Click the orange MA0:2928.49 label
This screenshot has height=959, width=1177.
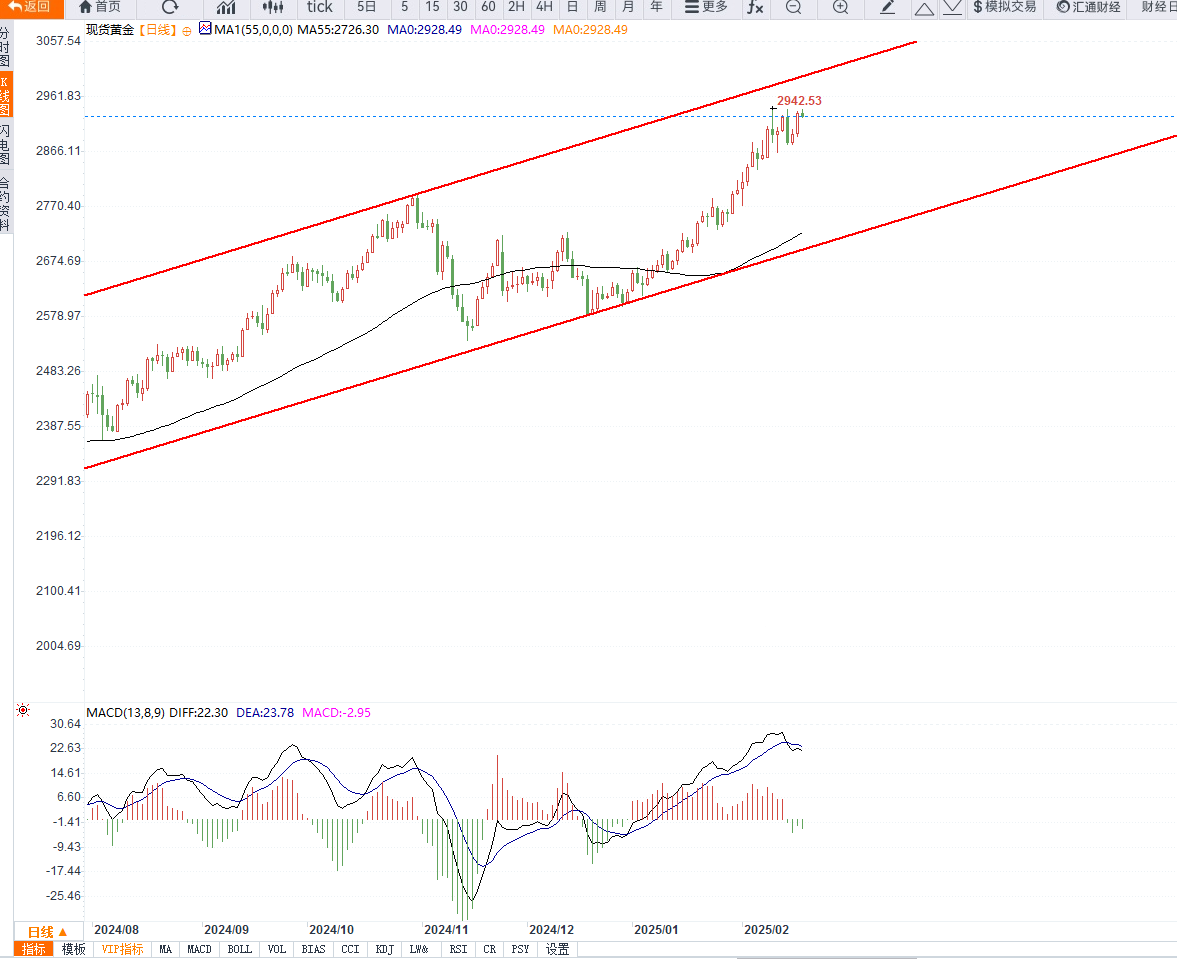pyautogui.click(x=590, y=30)
